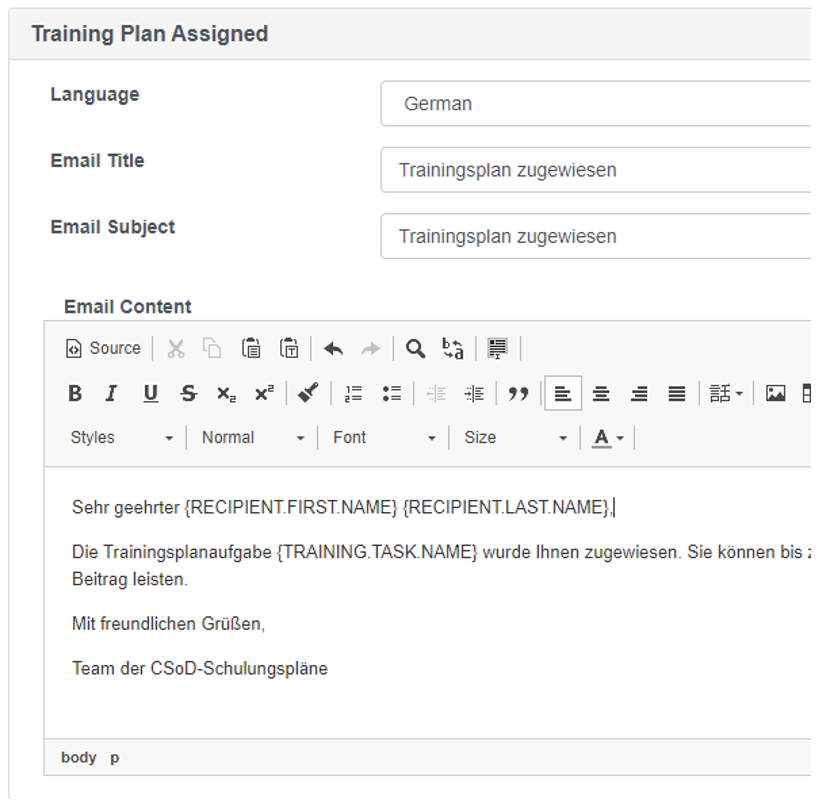This screenshot has width=822, height=800.
Task: Click the undo arrow
Action: [333, 349]
